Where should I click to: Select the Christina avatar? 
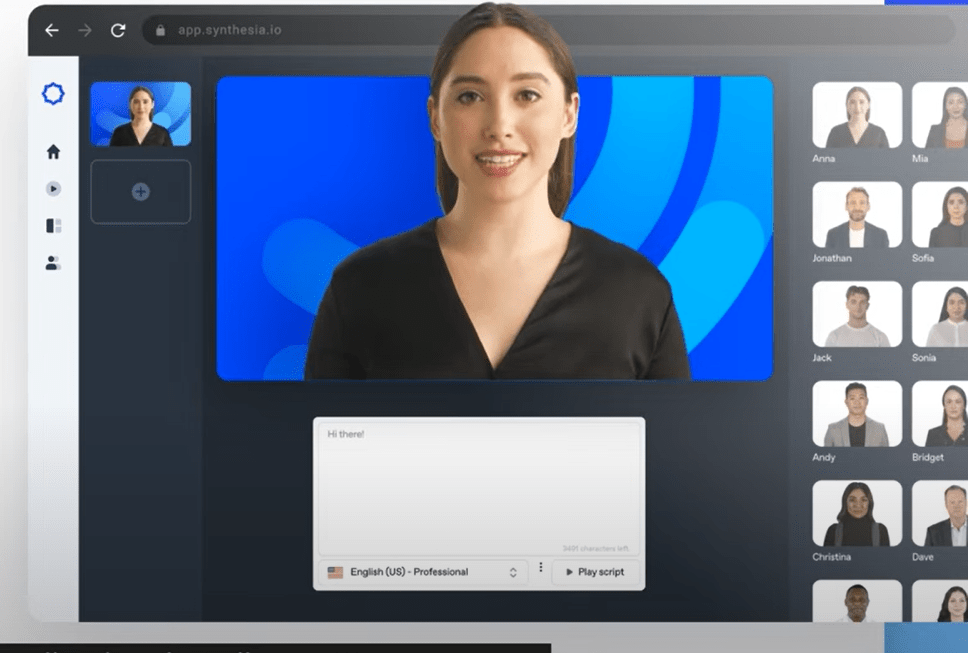[x=856, y=513]
